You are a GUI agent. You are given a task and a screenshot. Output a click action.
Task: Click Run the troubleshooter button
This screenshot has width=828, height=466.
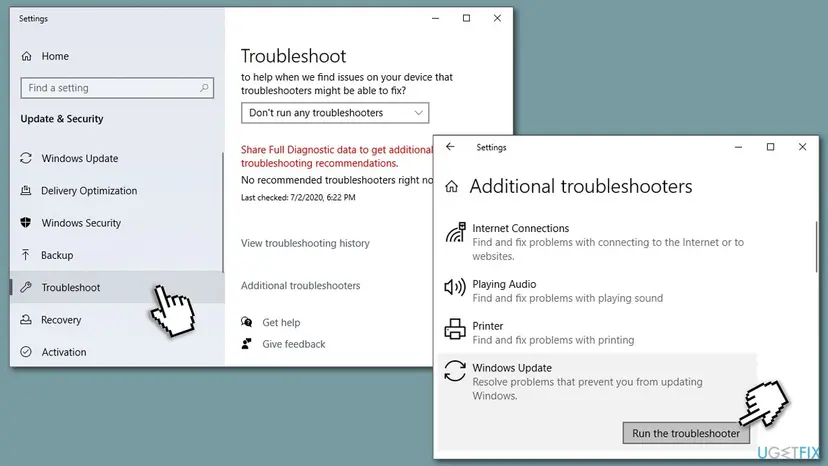coord(686,433)
